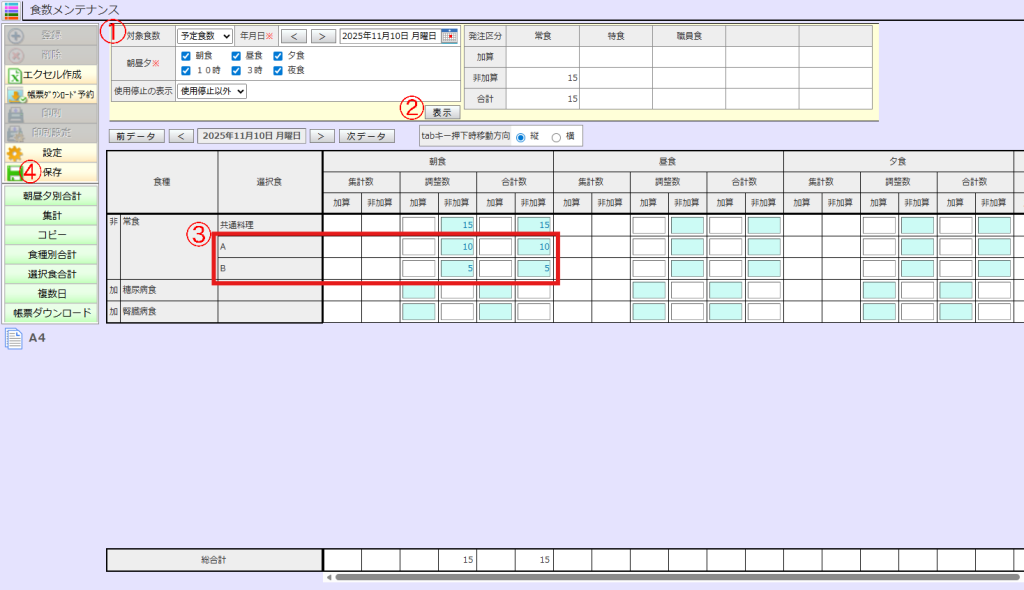Click the 食数メンテナンス app icon in the title bar
Viewport: 1024px width, 590px height.
tap(12, 9)
